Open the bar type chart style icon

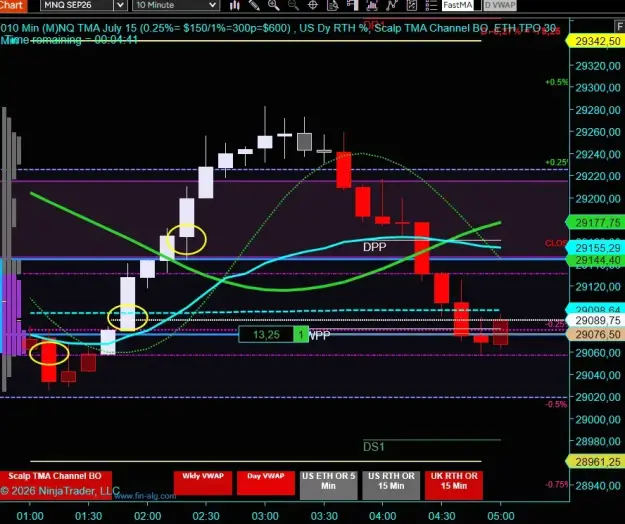235,5
